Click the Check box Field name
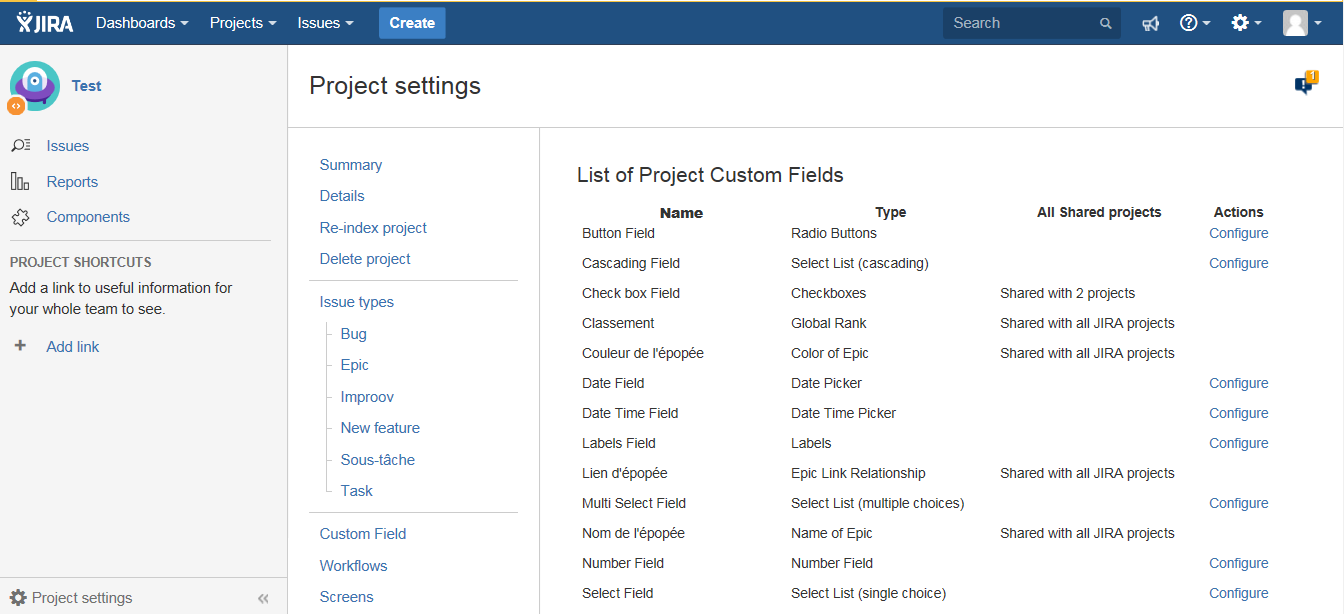This screenshot has height=614, width=1344. click(x=631, y=293)
